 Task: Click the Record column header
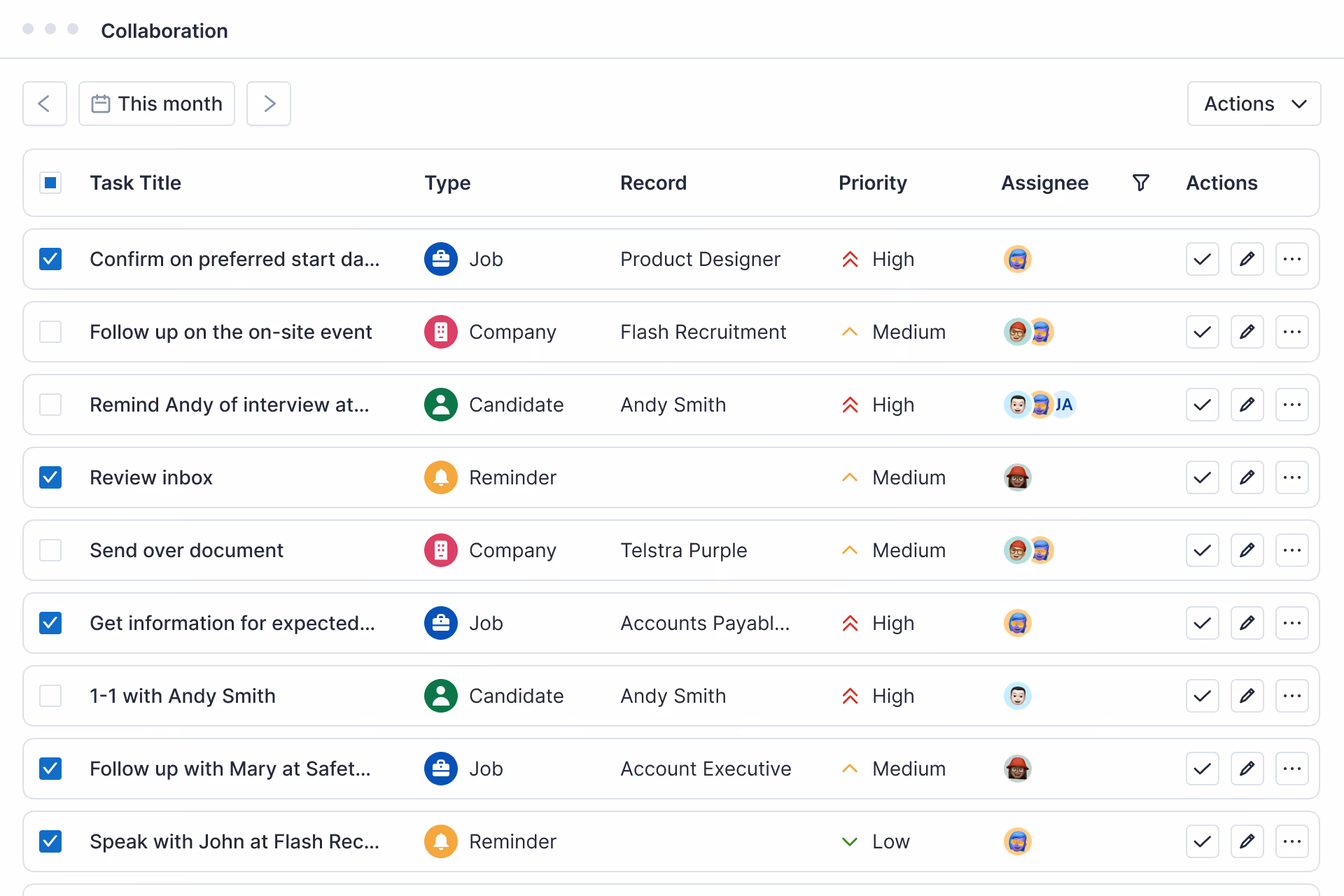(x=653, y=183)
